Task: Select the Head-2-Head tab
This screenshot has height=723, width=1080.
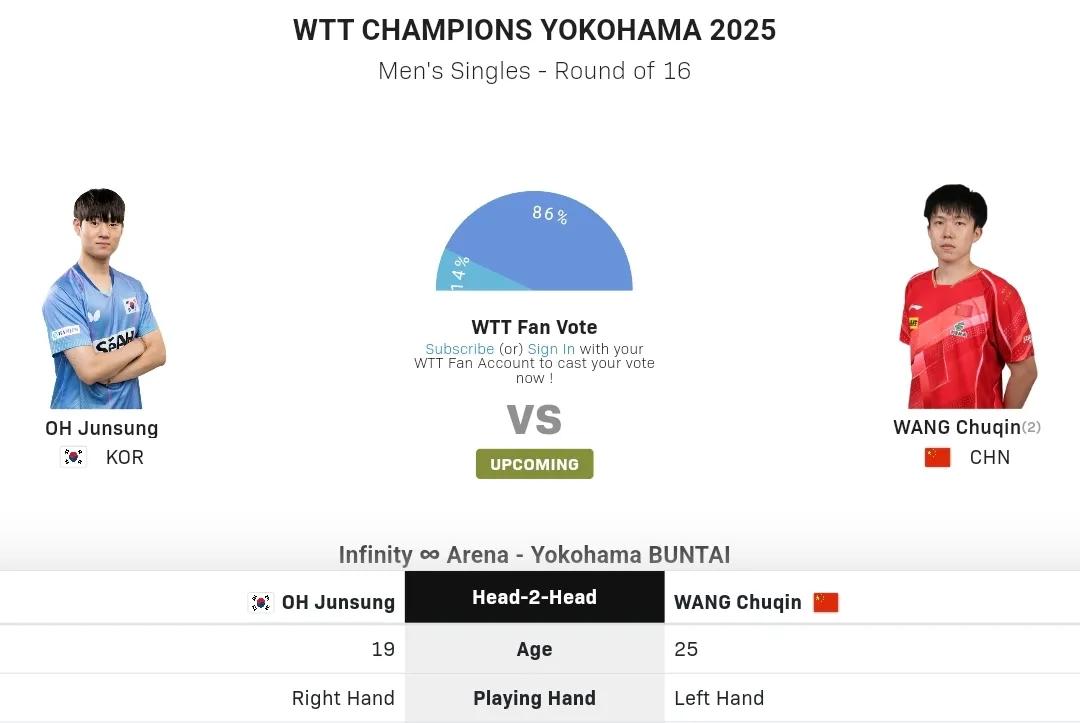Action: [x=534, y=597]
